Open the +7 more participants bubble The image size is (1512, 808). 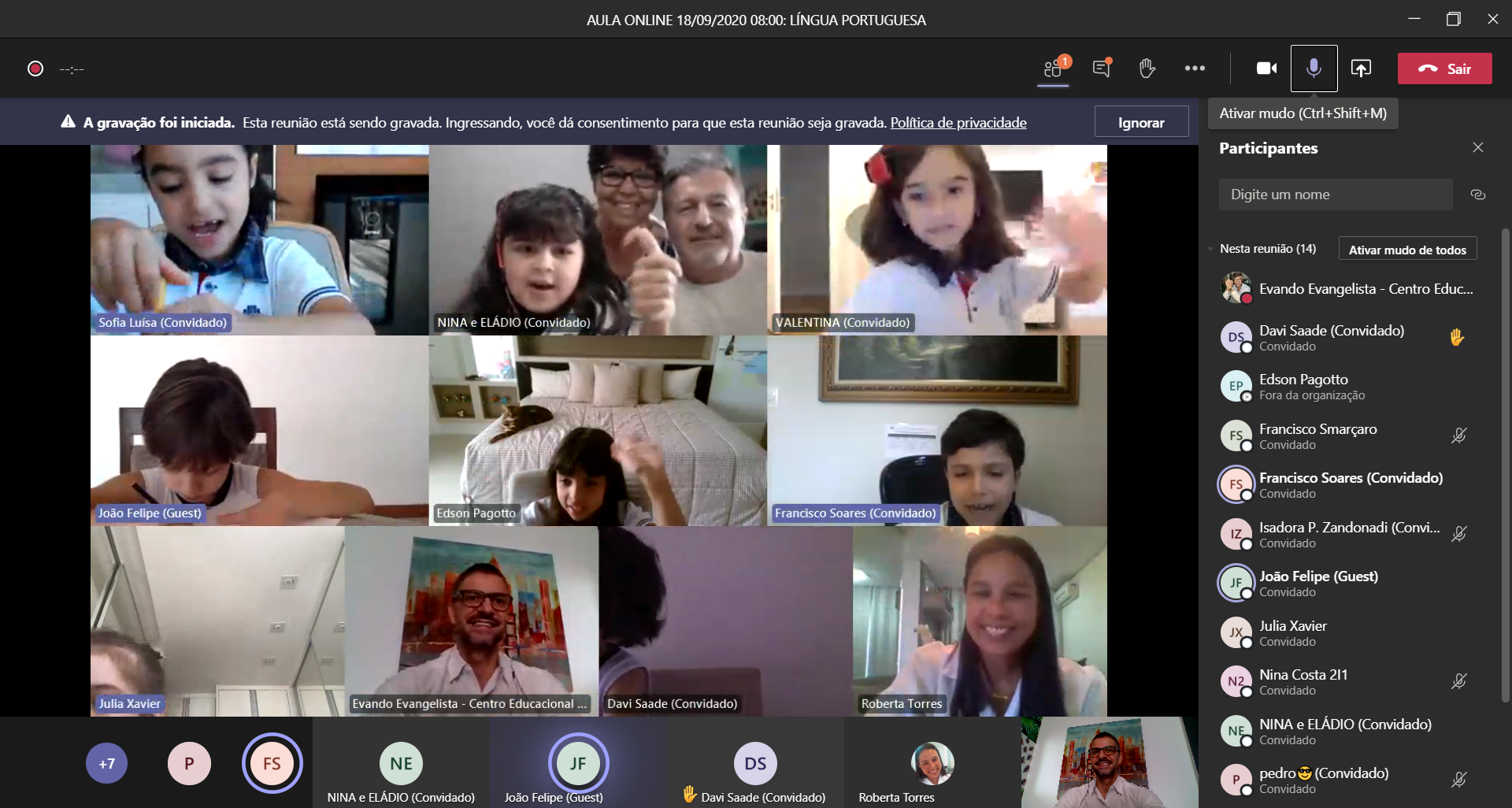click(x=107, y=763)
